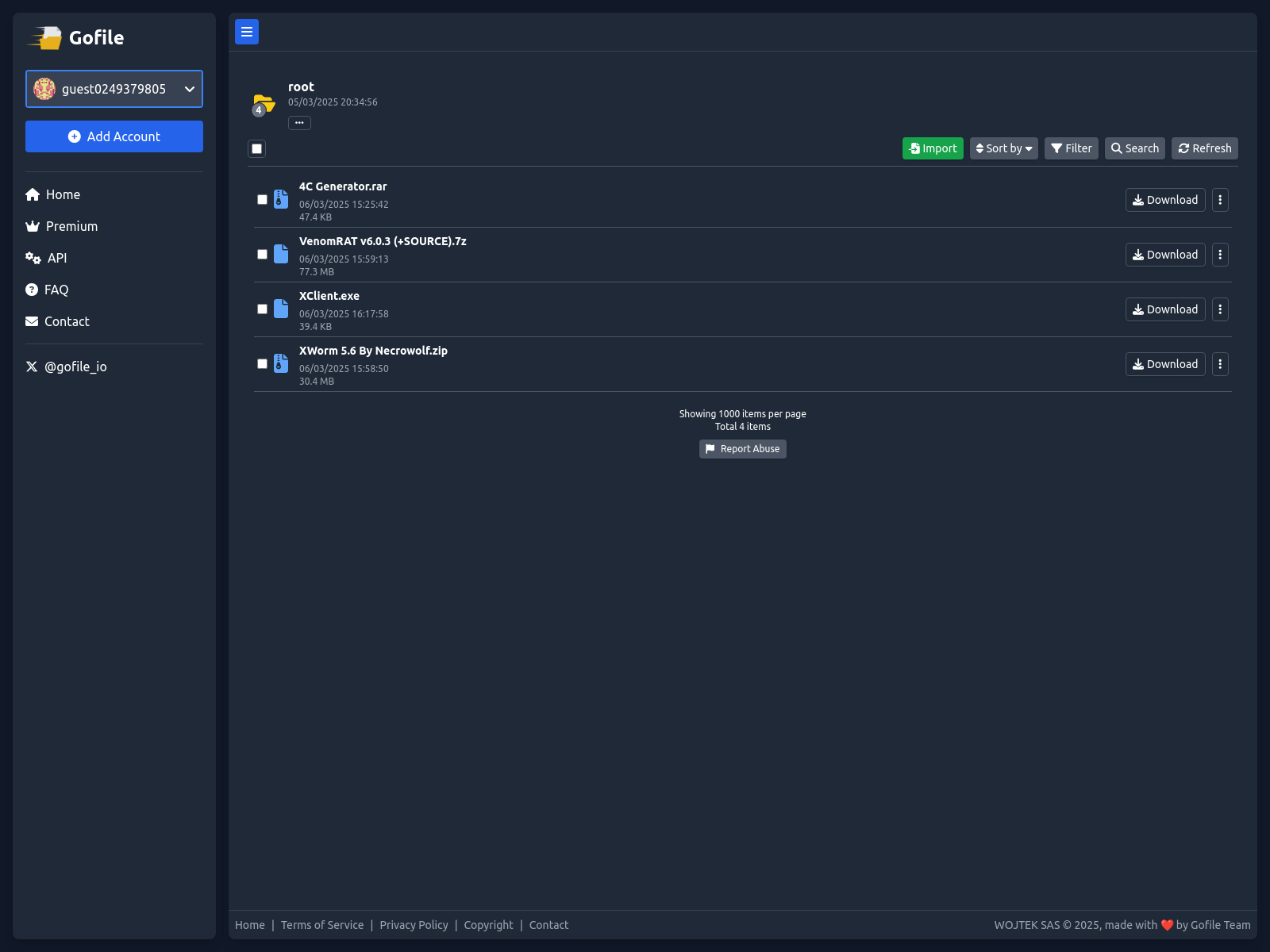Toggle the select-all files checkbox

coord(256,148)
